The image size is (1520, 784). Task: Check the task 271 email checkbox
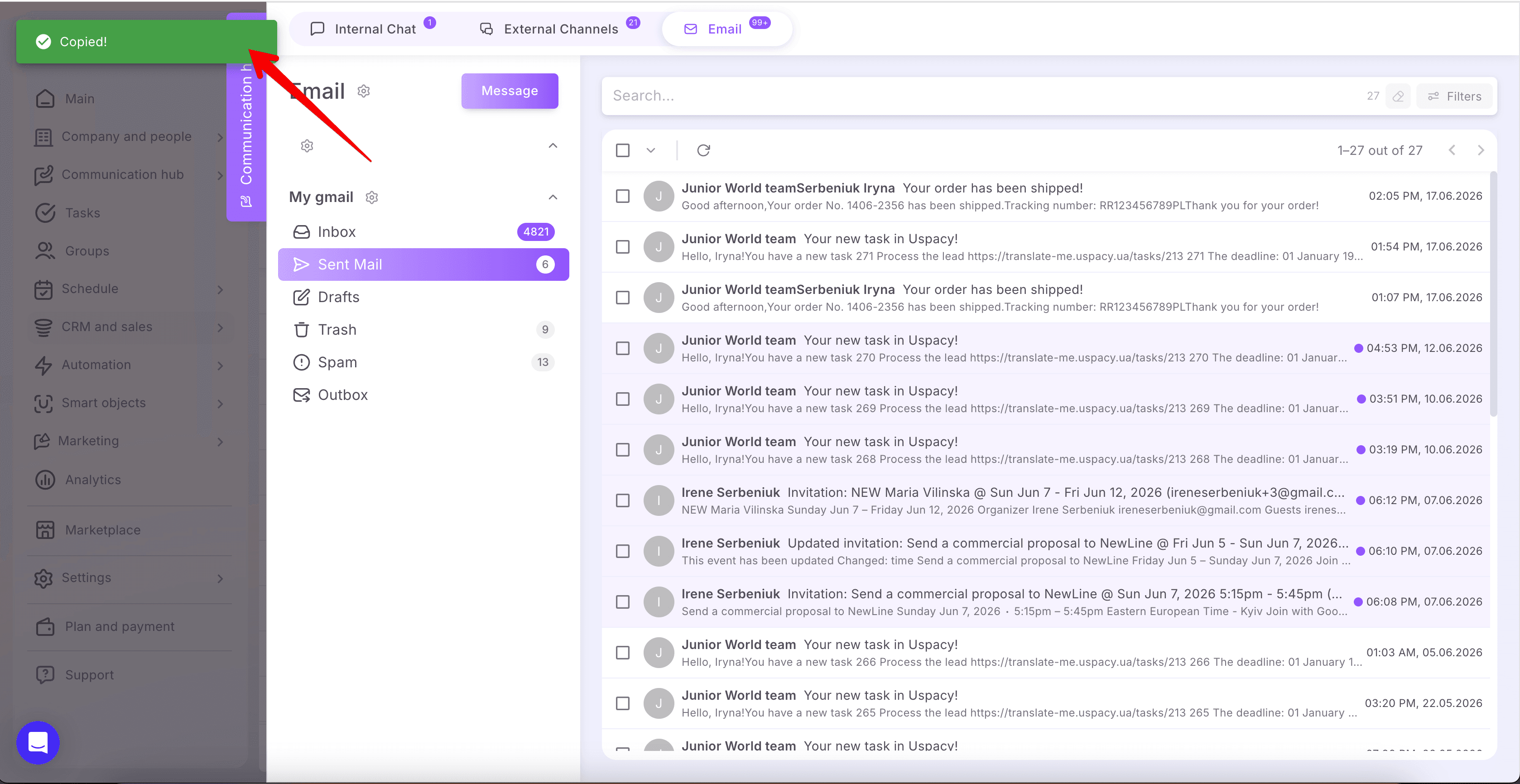tap(622, 246)
